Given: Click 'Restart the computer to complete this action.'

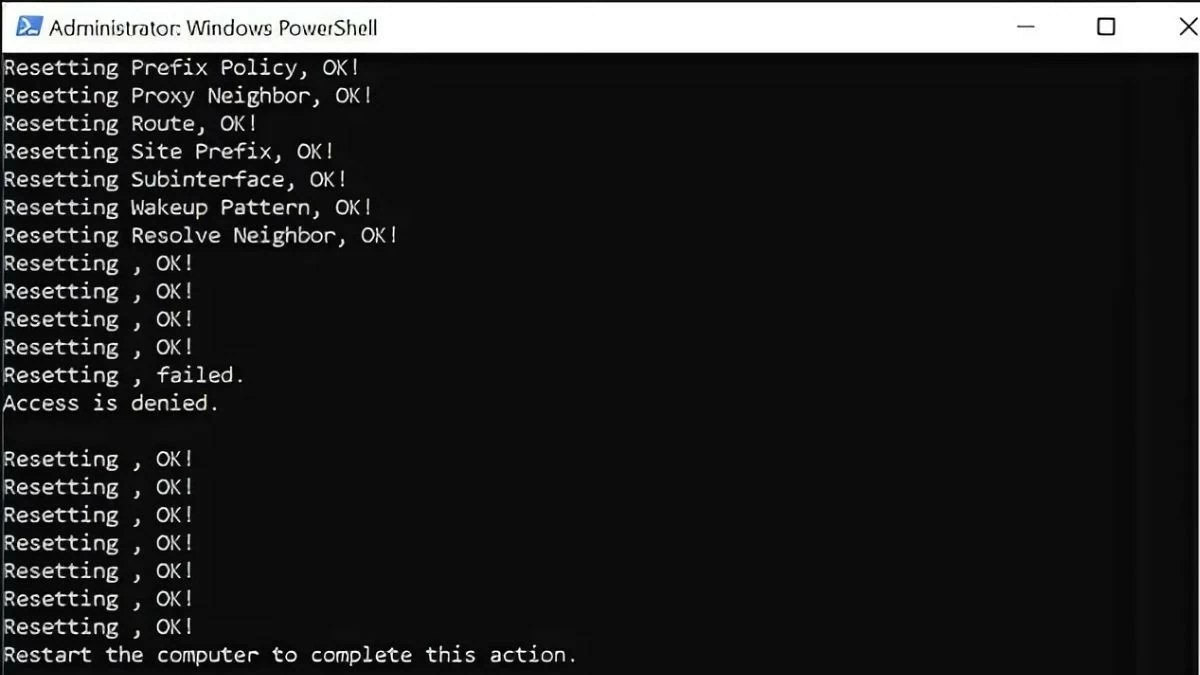Looking at the screenshot, I should (290, 656).
